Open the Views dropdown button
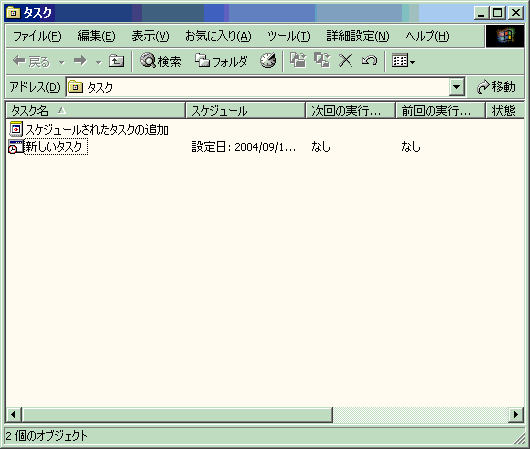The width and height of the screenshot is (530, 449). tap(403, 61)
